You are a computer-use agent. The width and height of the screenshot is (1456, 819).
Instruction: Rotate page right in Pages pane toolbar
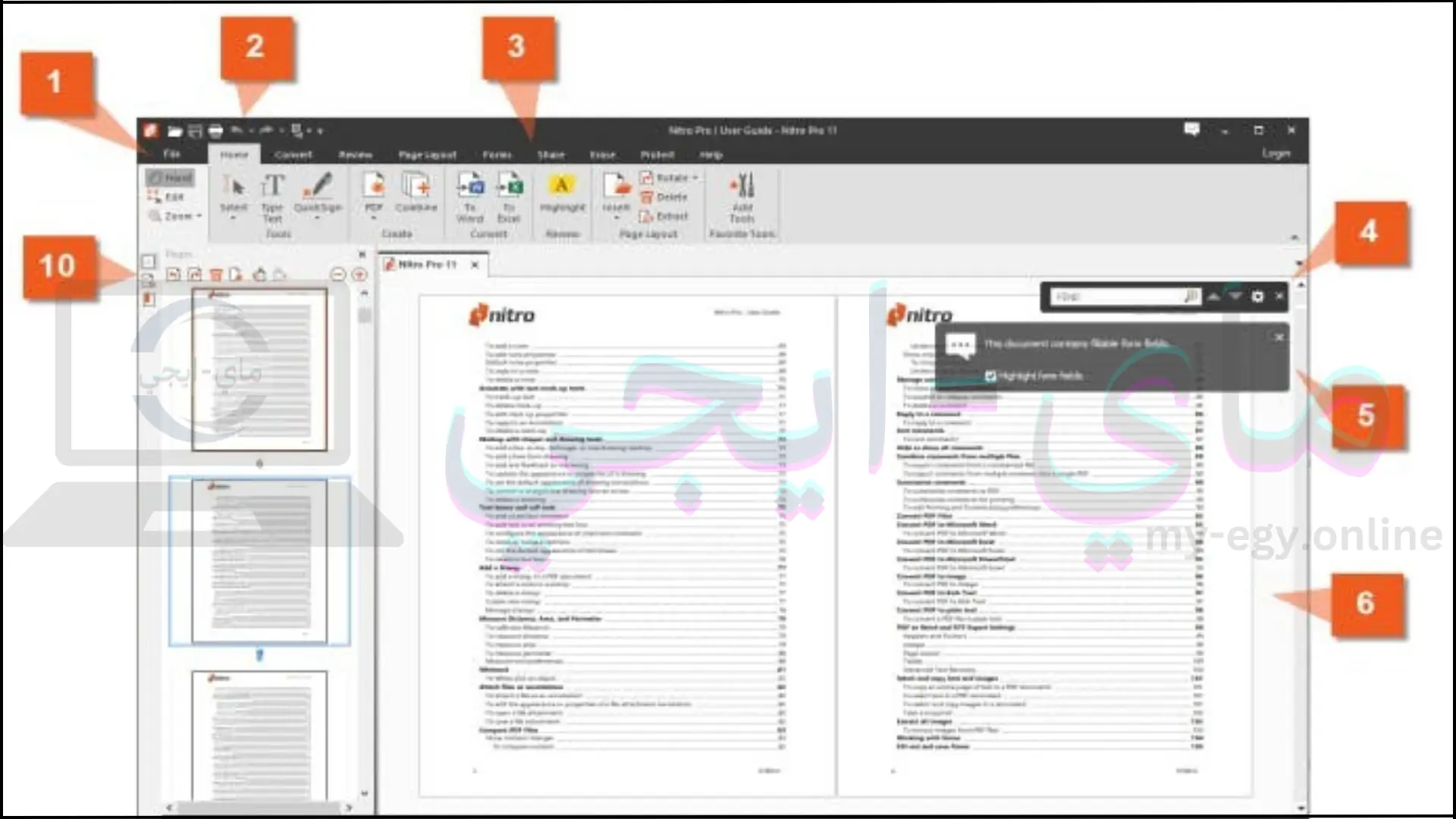[195, 275]
